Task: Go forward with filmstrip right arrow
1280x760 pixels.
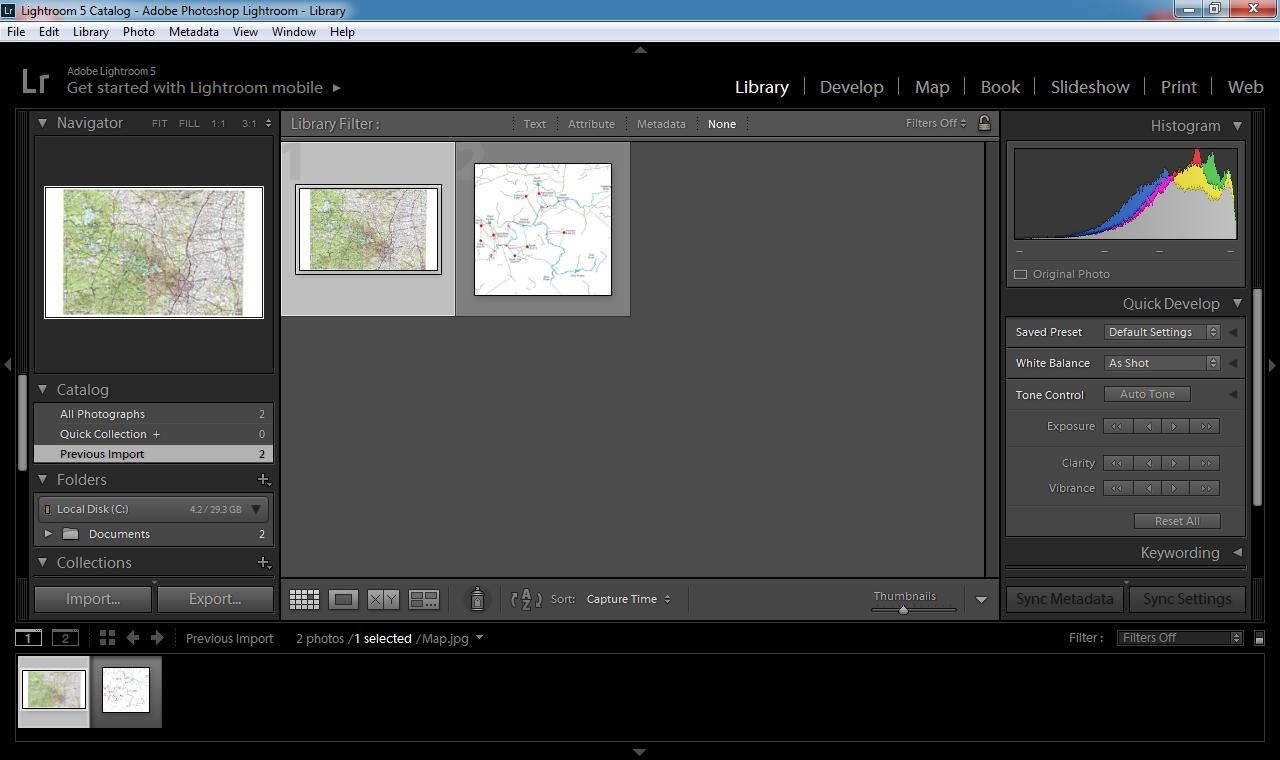Action: click(157, 637)
